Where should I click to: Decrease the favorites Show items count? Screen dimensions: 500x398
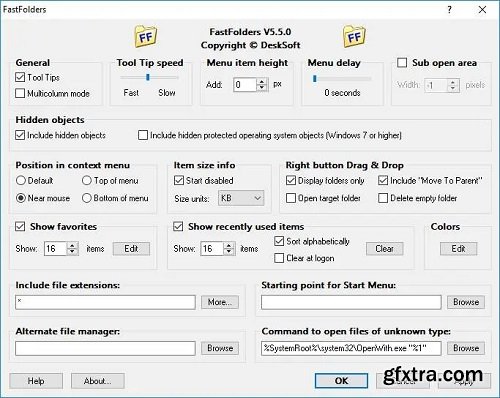pyautogui.click(x=72, y=252)
